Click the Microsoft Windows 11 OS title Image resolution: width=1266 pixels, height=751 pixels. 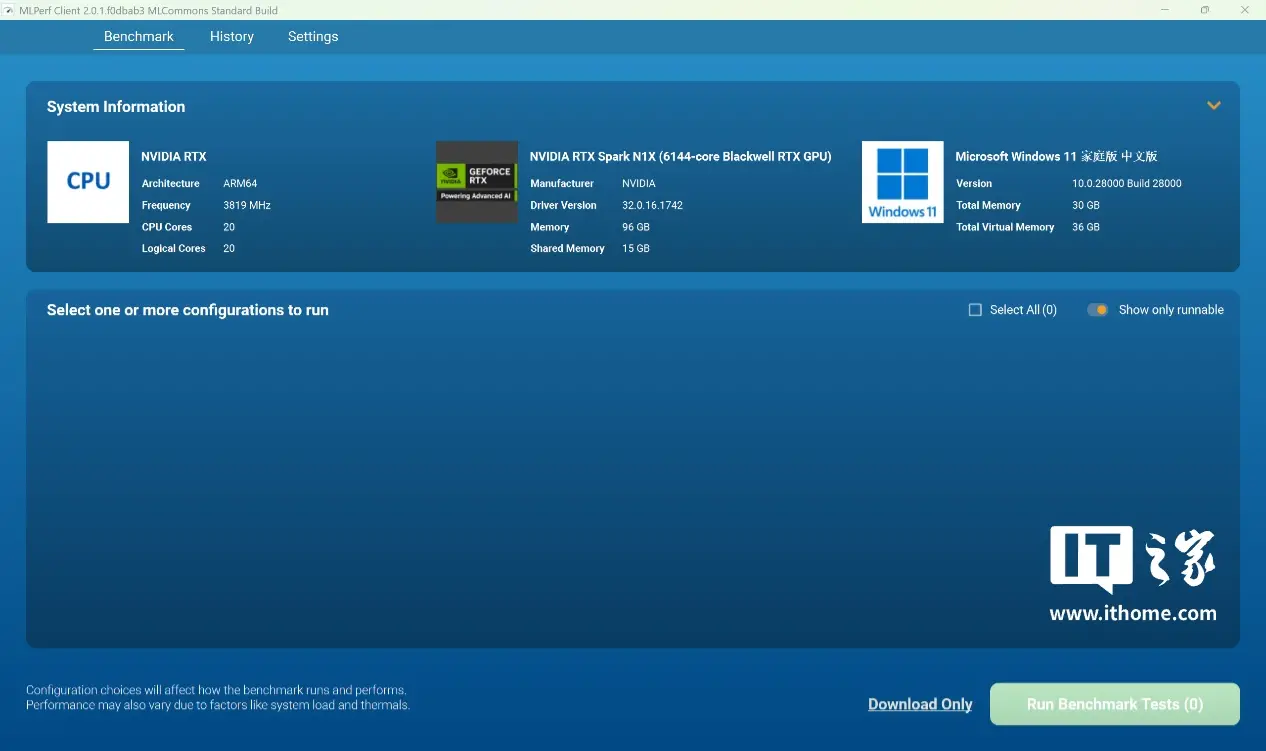1056,156
